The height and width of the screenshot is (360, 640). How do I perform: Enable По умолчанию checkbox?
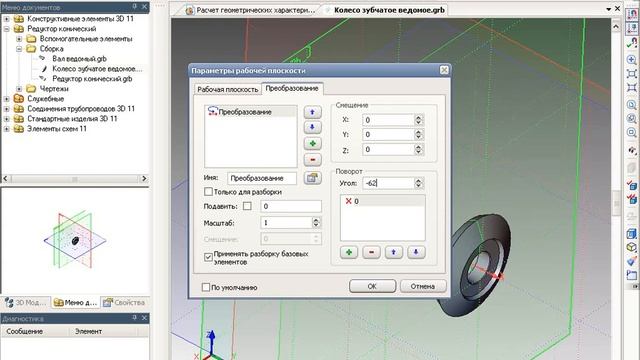(206, 287)
